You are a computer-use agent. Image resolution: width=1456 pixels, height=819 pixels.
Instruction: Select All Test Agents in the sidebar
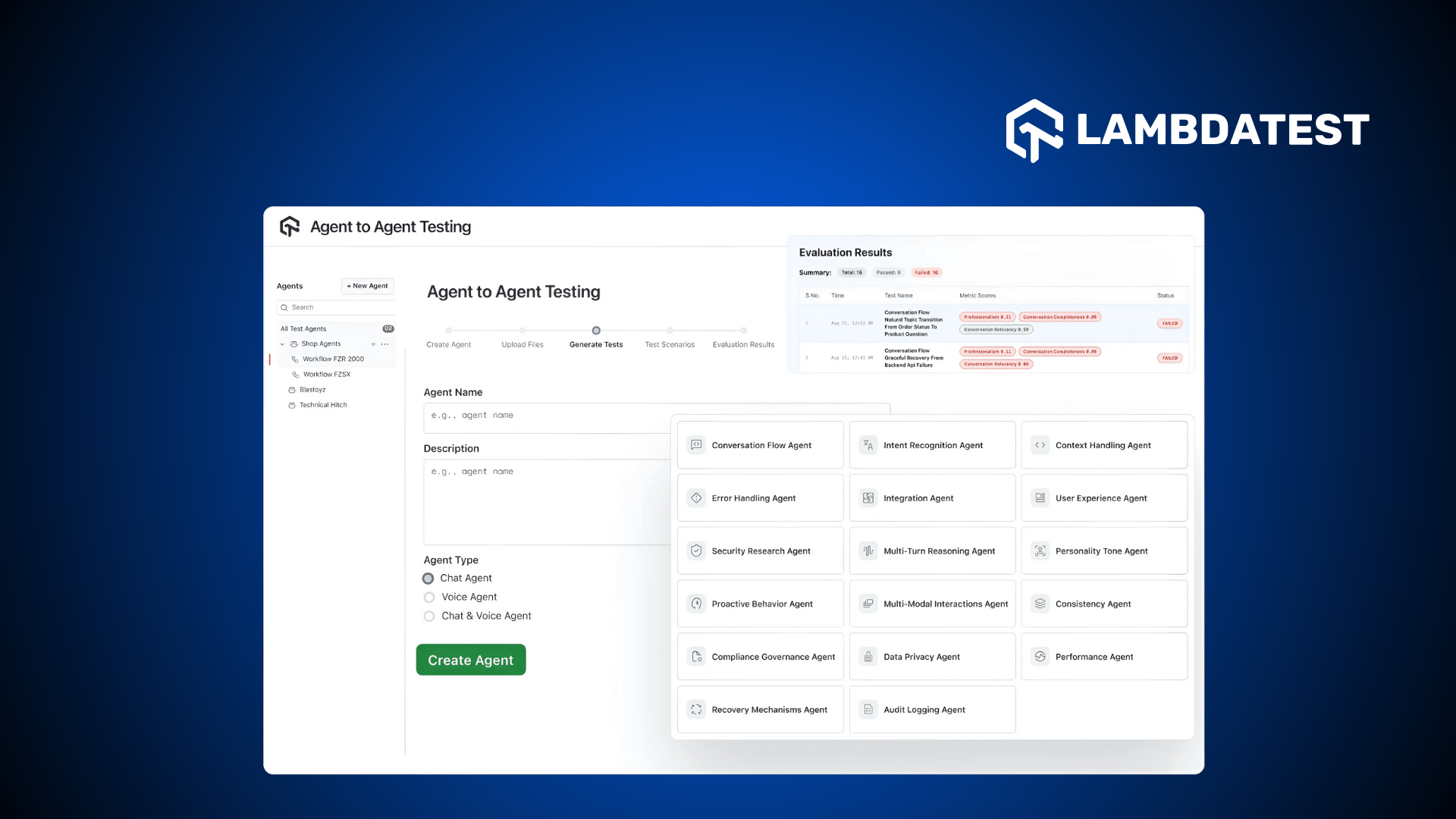pos(303,329)
